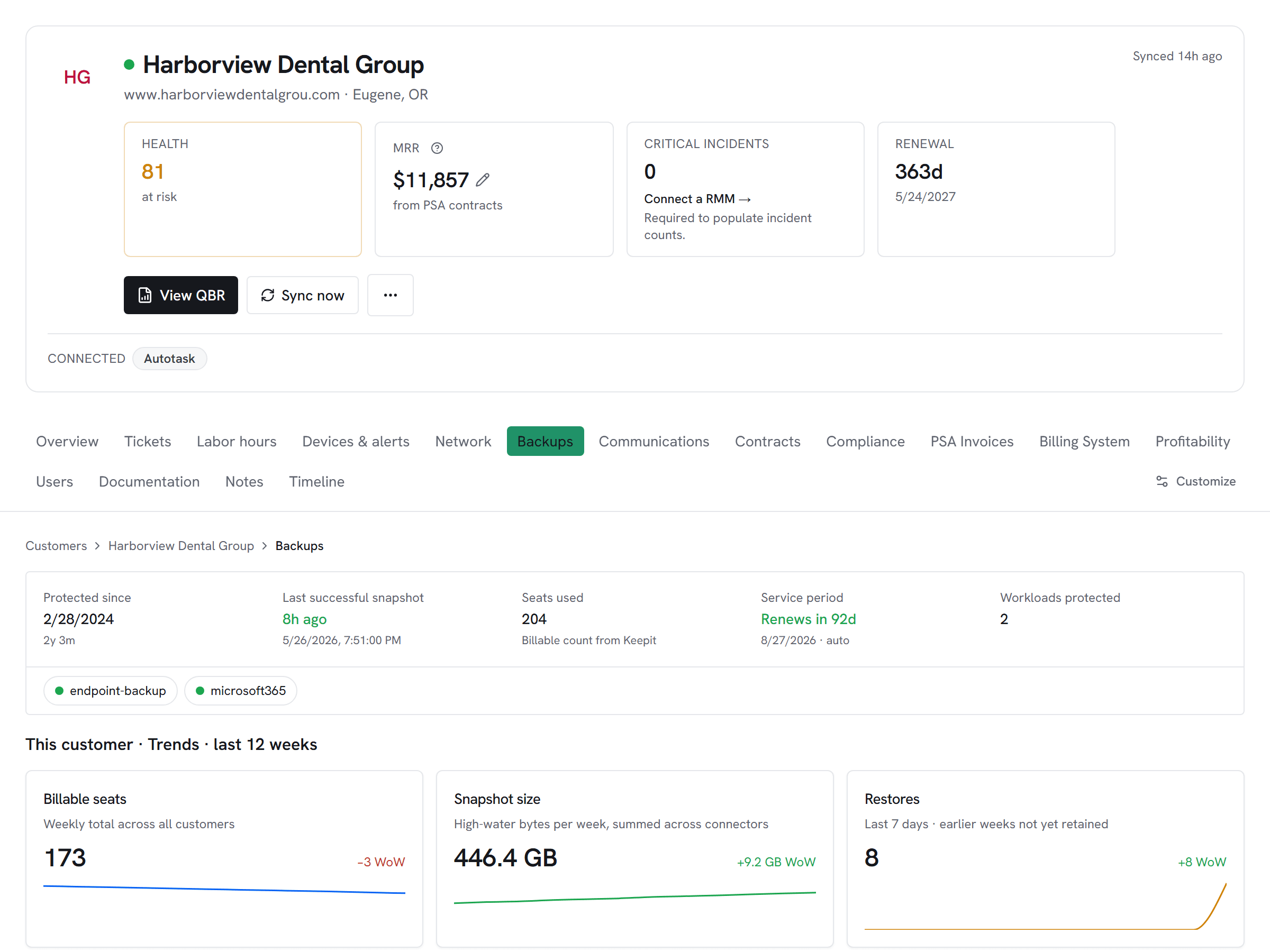This screenshot has height=952, width=1270.
Task: Select the microsoft365 workload chip
Action: point(241,690)
